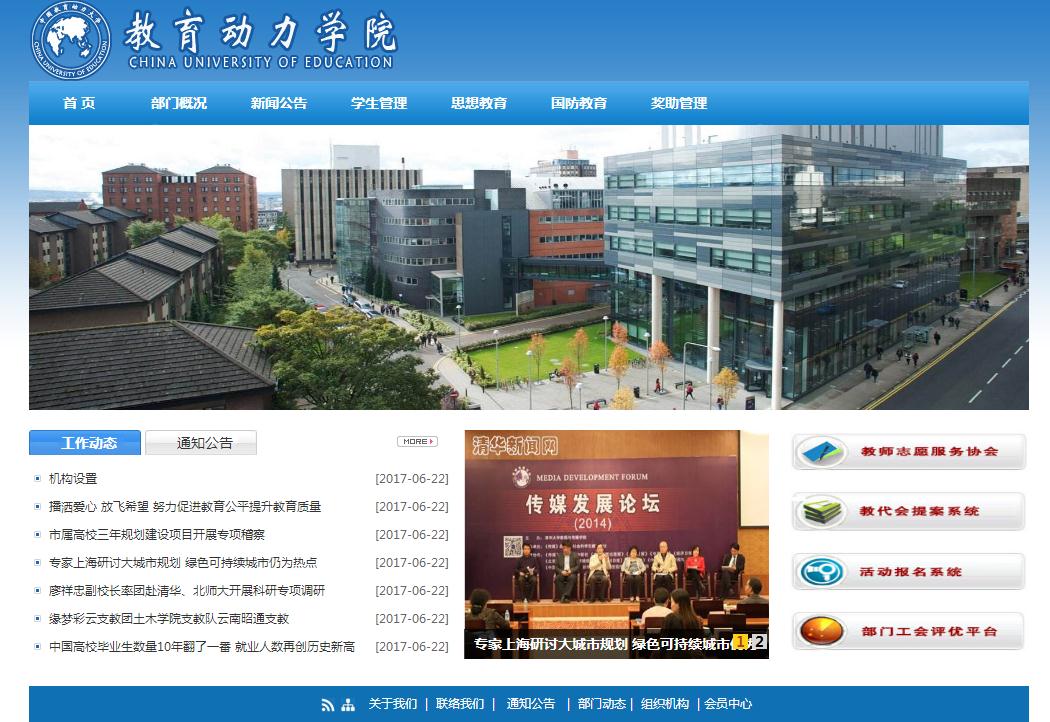Switch to the 通知公告 tab
The image size is (1050, 722).
pyautogui.click(x=202, y=443)
